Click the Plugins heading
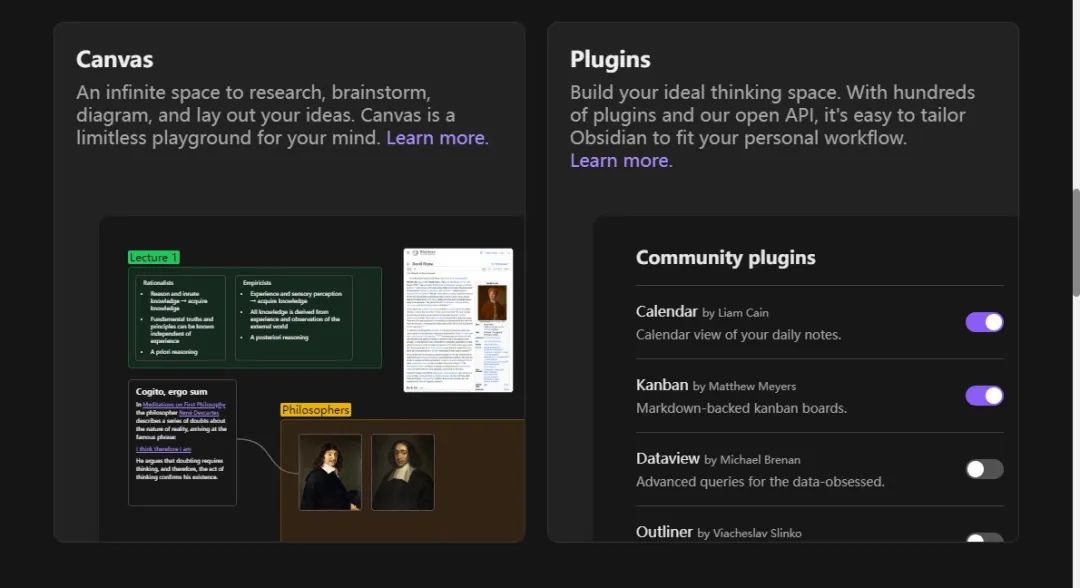The image size is (1080, 588). [x=610, y=59]
